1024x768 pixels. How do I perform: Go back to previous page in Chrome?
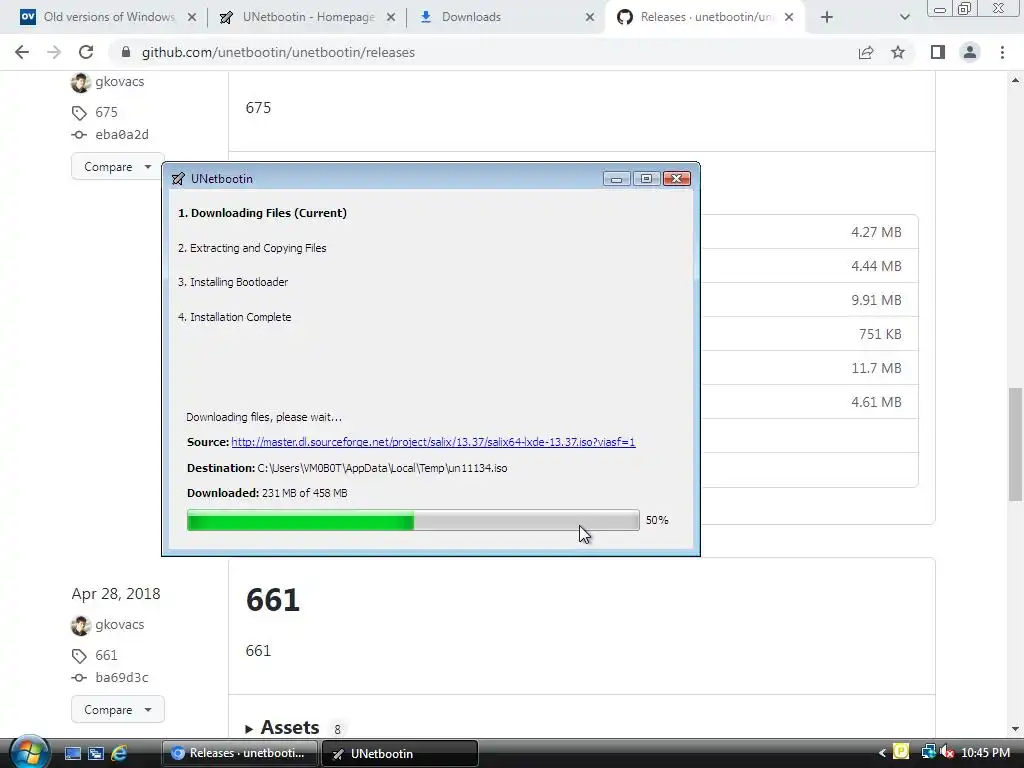tap(22, 52)
